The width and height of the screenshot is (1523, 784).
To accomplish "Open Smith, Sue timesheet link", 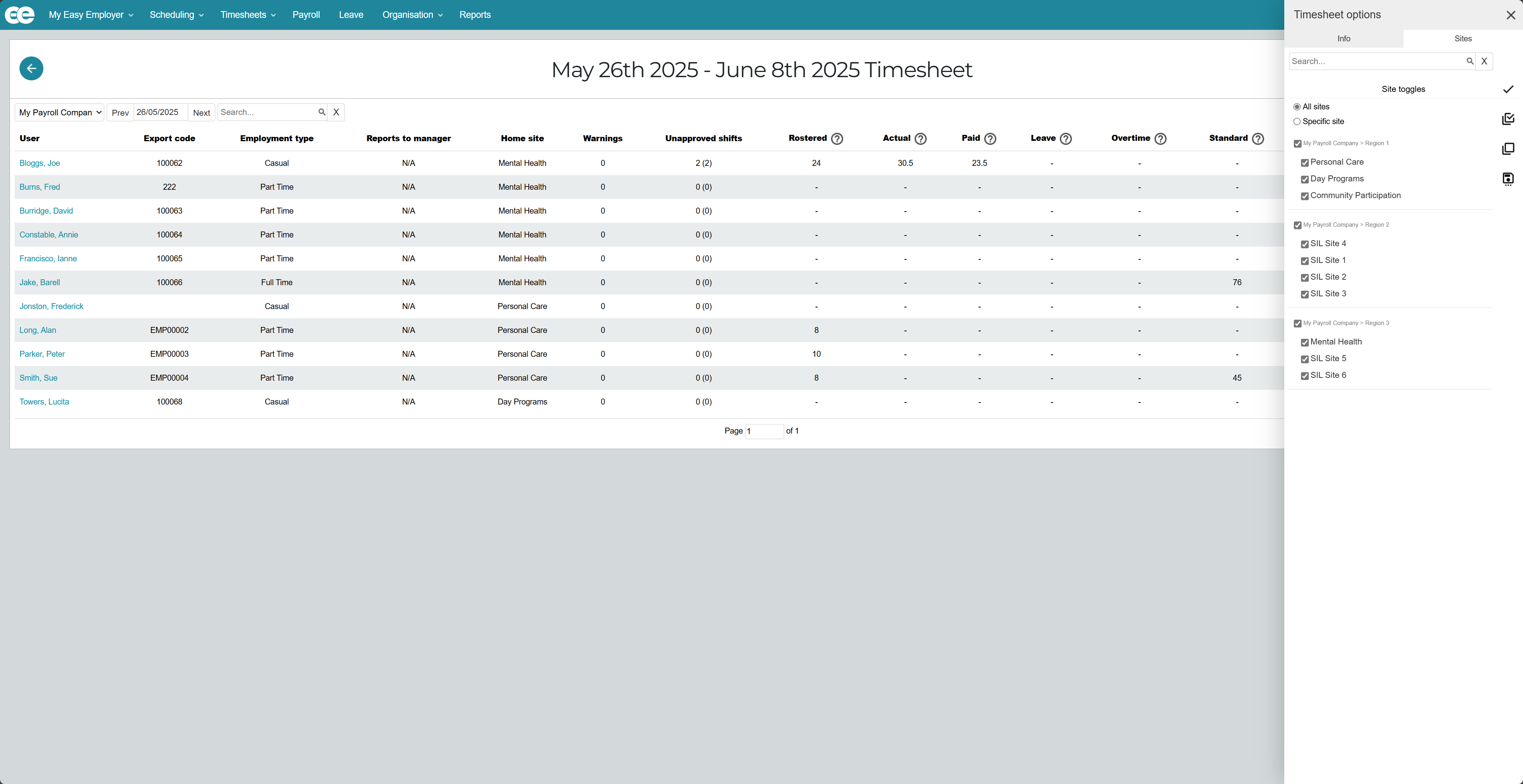I will coord(39,378).
